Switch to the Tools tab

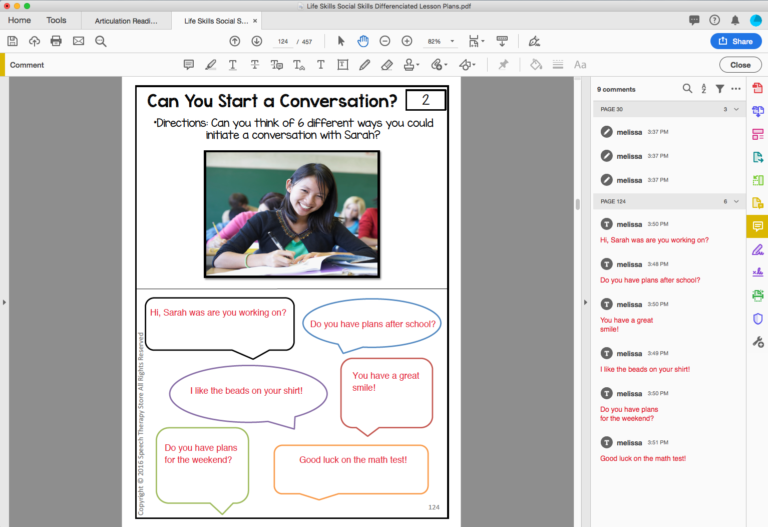[56, 20]
